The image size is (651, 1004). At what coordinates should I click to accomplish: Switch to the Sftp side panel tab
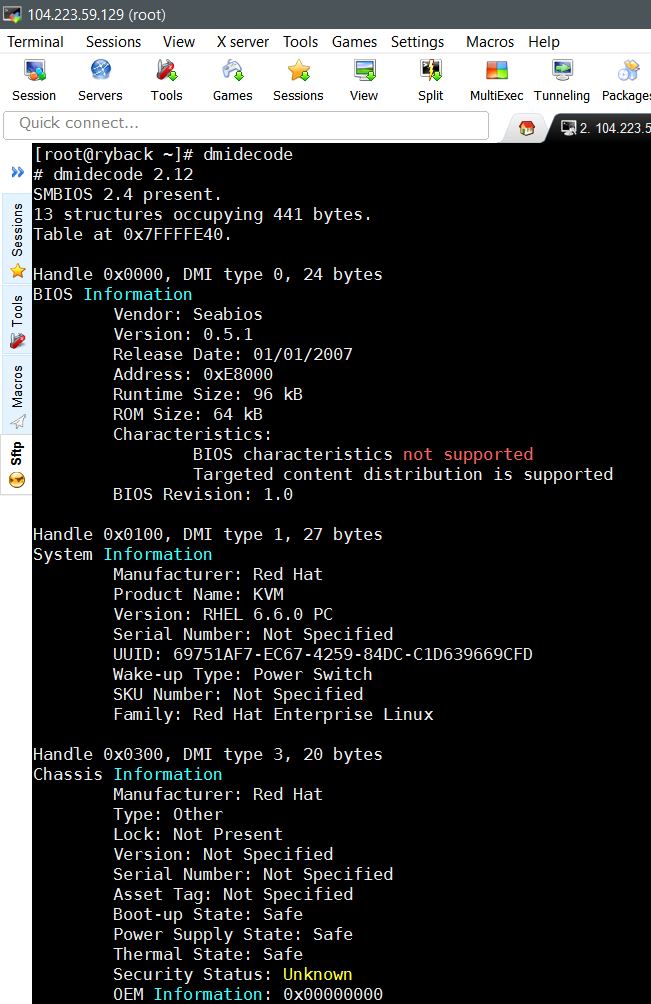click(x=17, y=464)
